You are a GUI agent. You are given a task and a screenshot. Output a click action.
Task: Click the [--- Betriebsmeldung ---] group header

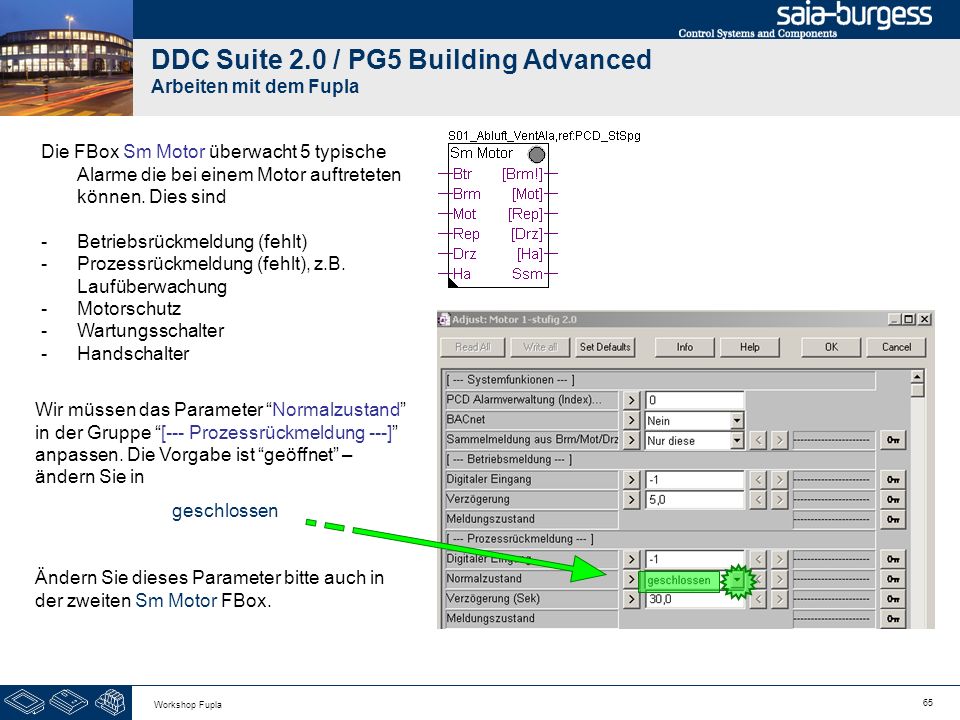pyautogui.click(x=660, y=459)
